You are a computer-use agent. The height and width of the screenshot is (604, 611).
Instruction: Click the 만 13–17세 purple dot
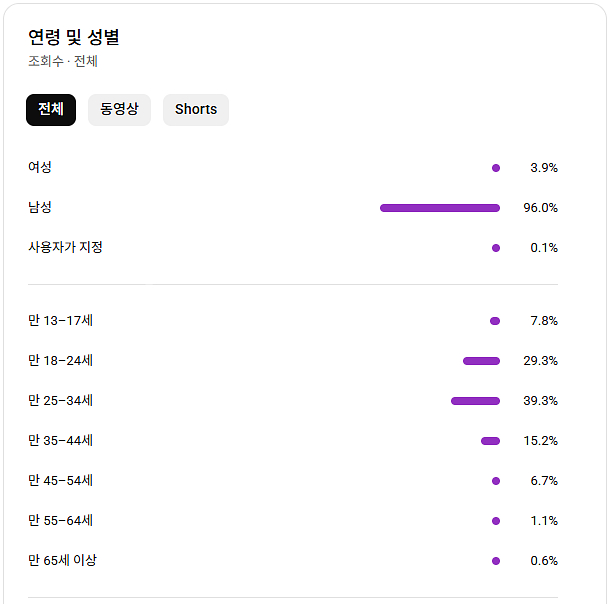(x=495, y=321)
